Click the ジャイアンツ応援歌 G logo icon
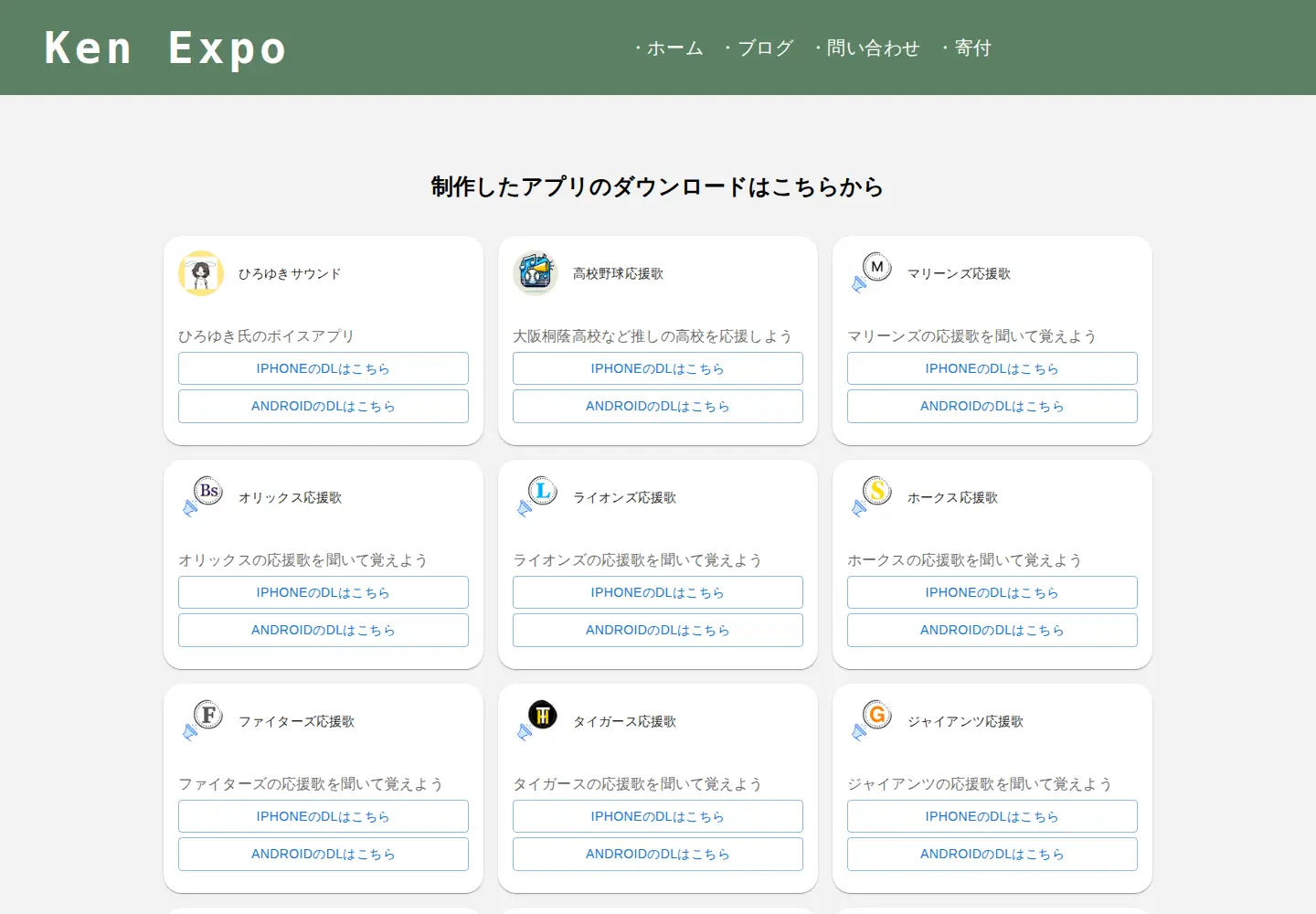1316x914 pixels. click(x=870, y=721)
